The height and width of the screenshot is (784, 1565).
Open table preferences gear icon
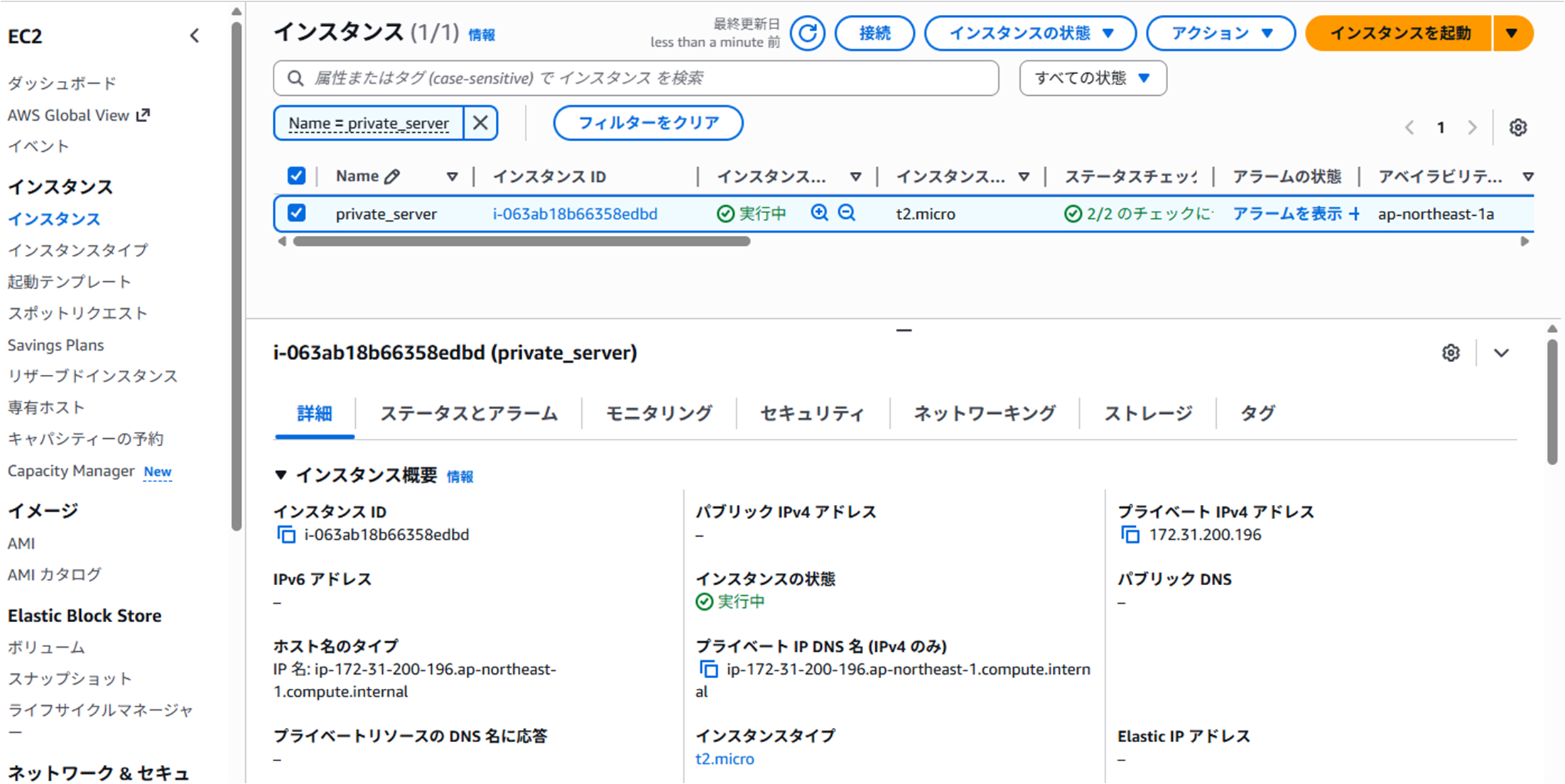(x=1518, y=128)
